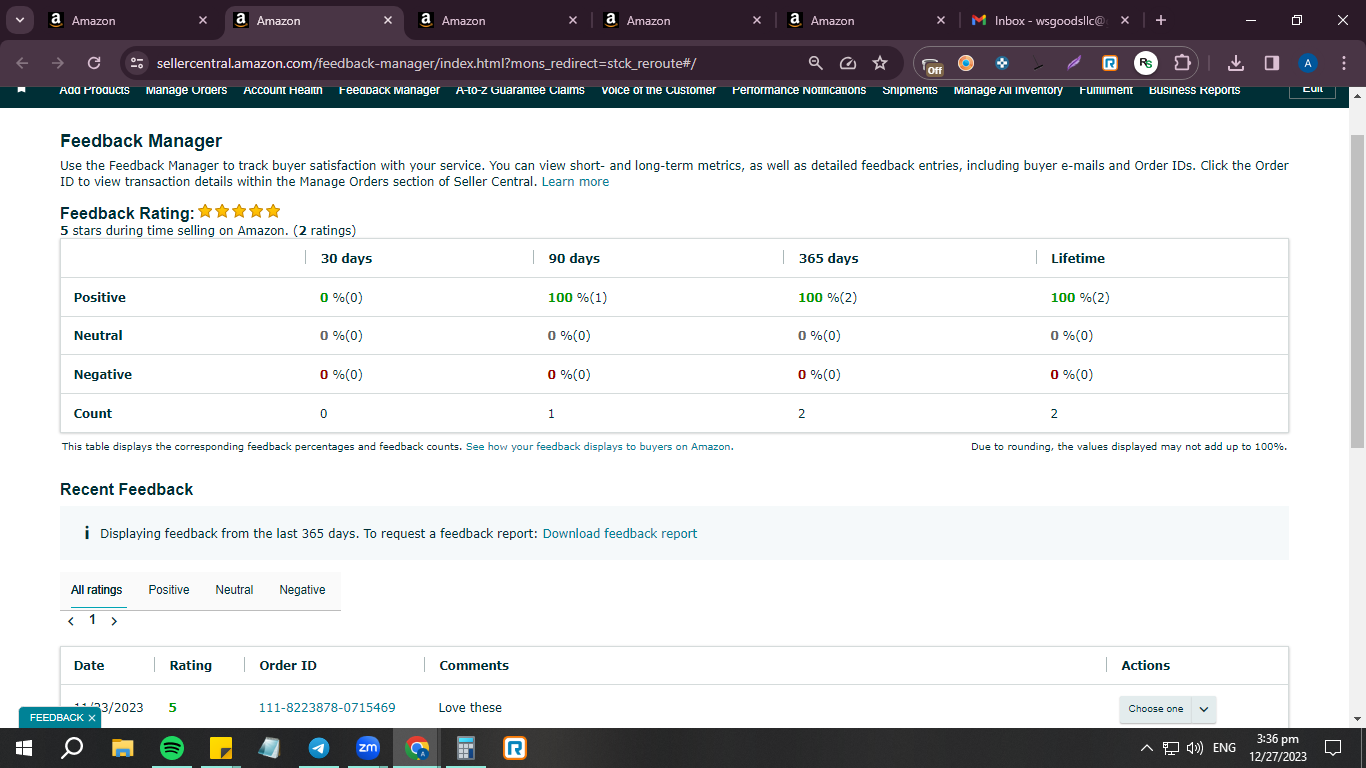The height and width of the screenshot is (768, 1366).
Task: Click the 365 days Count cell under 365 days
Action: pos(802,414)
